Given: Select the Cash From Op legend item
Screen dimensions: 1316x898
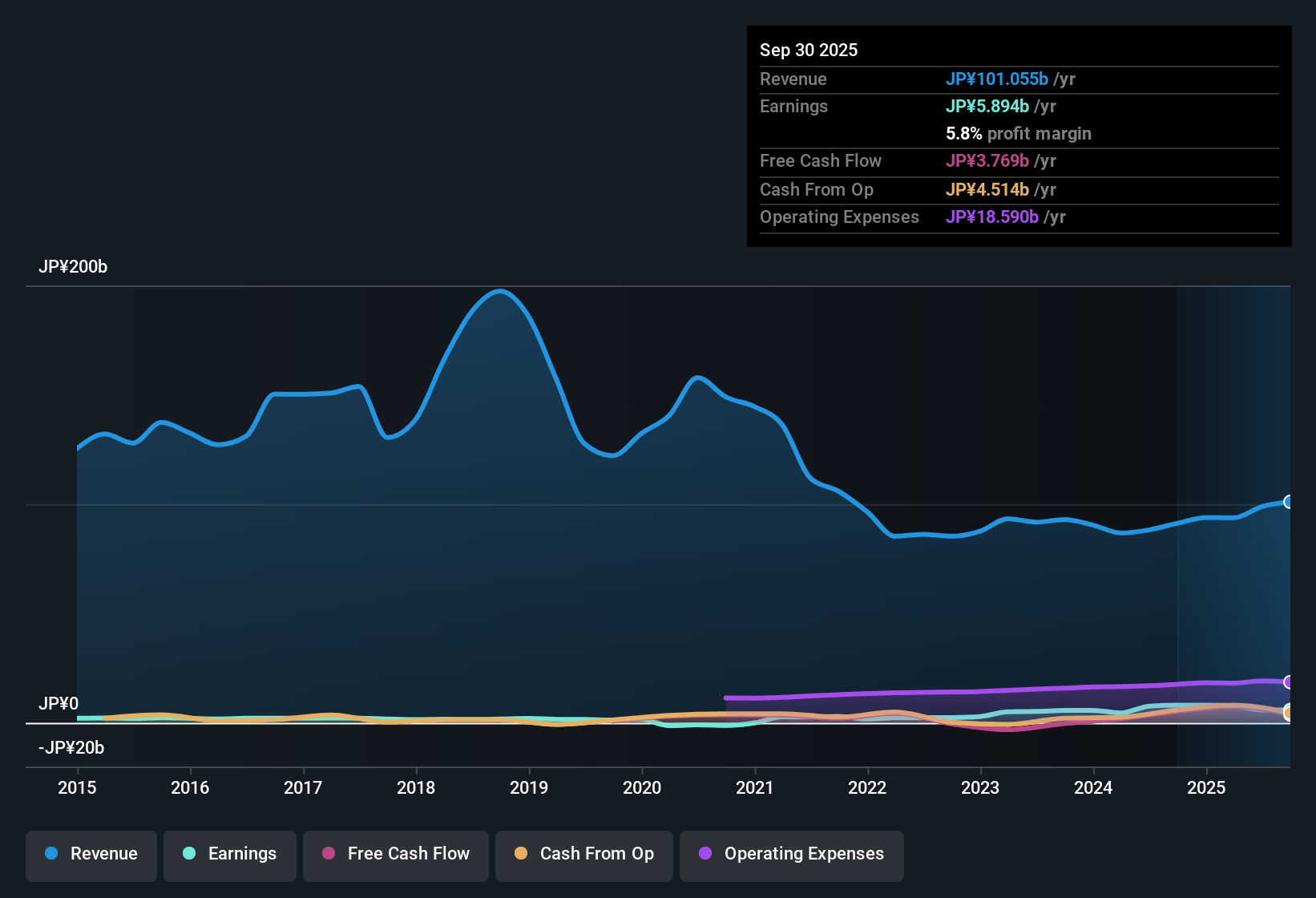Looking at the screenshot, I should coord(583,854).
